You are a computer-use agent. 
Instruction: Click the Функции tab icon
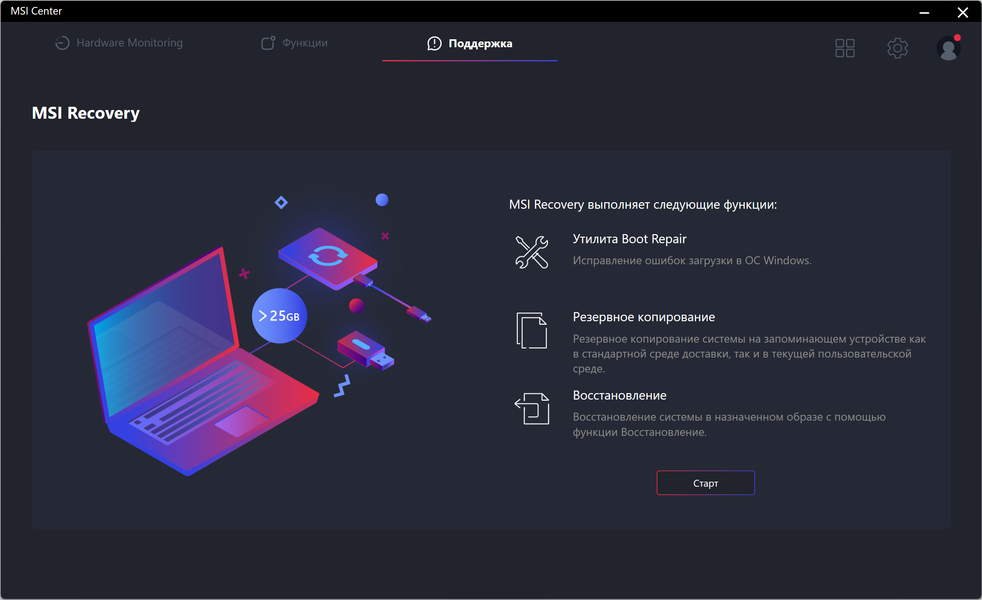[268, 43]
